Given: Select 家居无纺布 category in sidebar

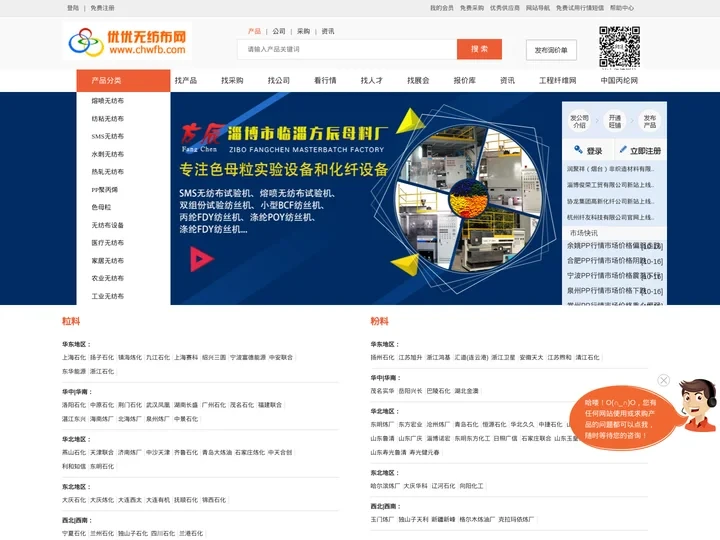Looking at the screenshot, I should (x=107, y=260).
